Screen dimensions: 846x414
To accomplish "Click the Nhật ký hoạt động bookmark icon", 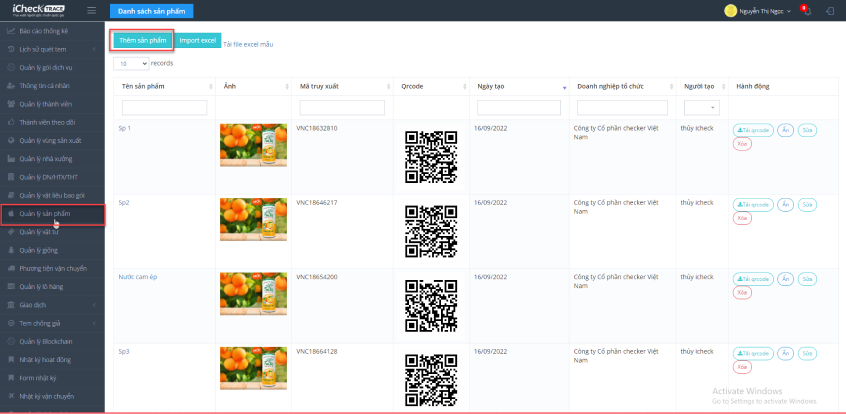I will (11, 359).
